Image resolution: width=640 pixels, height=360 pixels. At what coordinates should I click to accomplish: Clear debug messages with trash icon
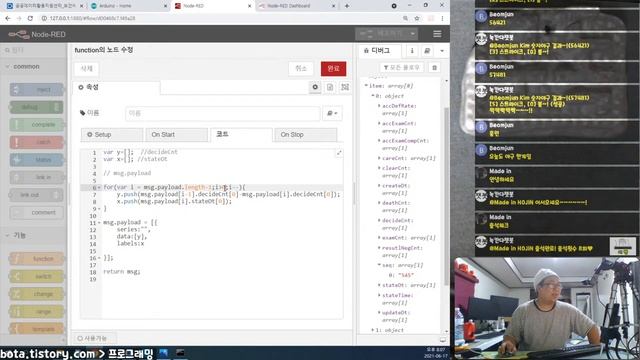[434, 67]
